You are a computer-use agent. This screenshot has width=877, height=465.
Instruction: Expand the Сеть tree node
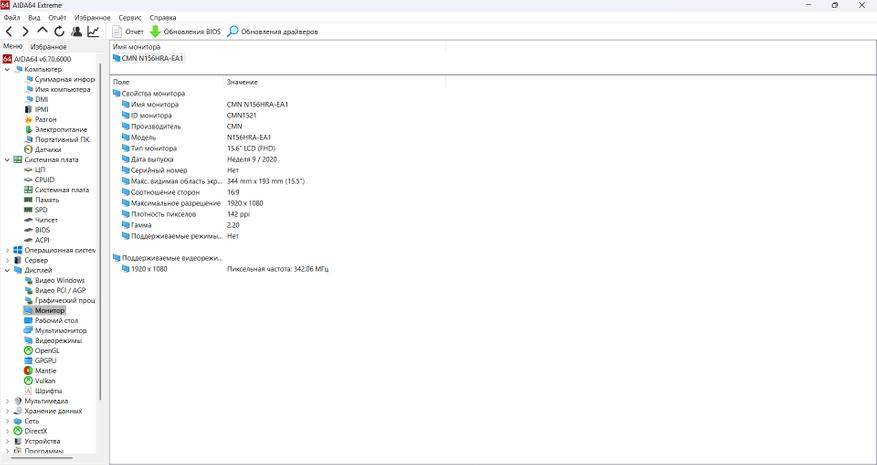click(7, 421)
